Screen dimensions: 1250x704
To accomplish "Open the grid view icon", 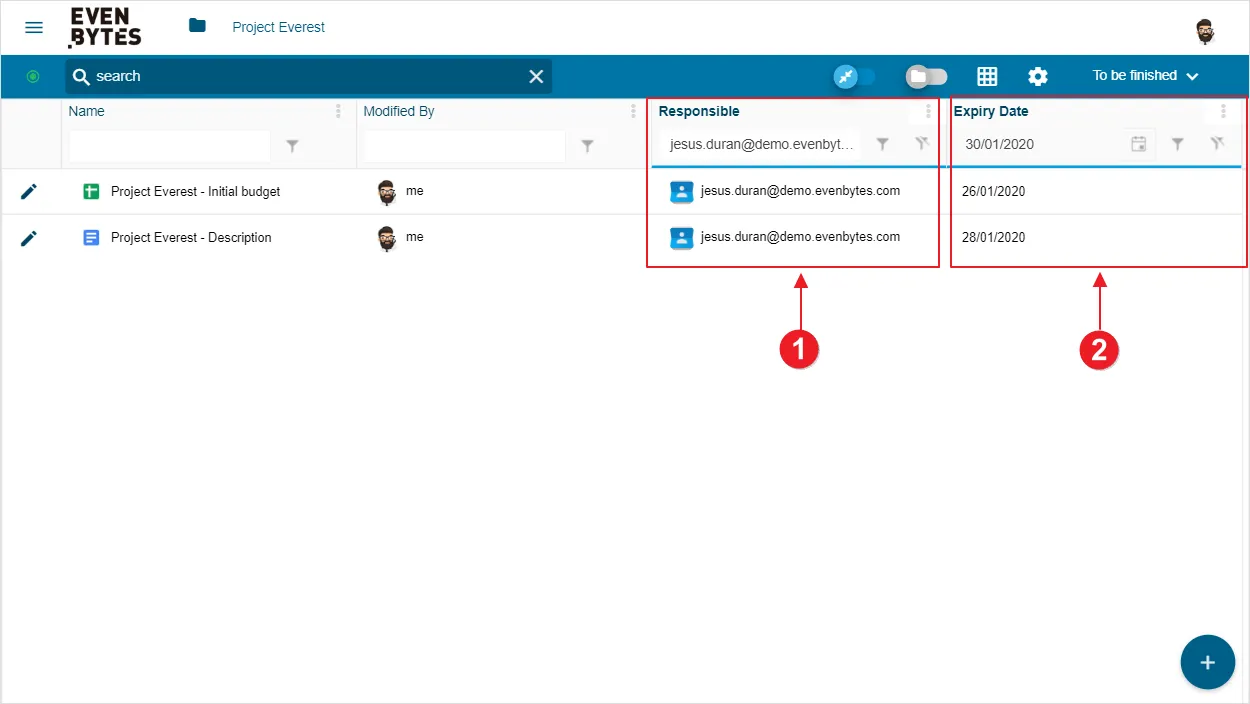I will [987, 76].
